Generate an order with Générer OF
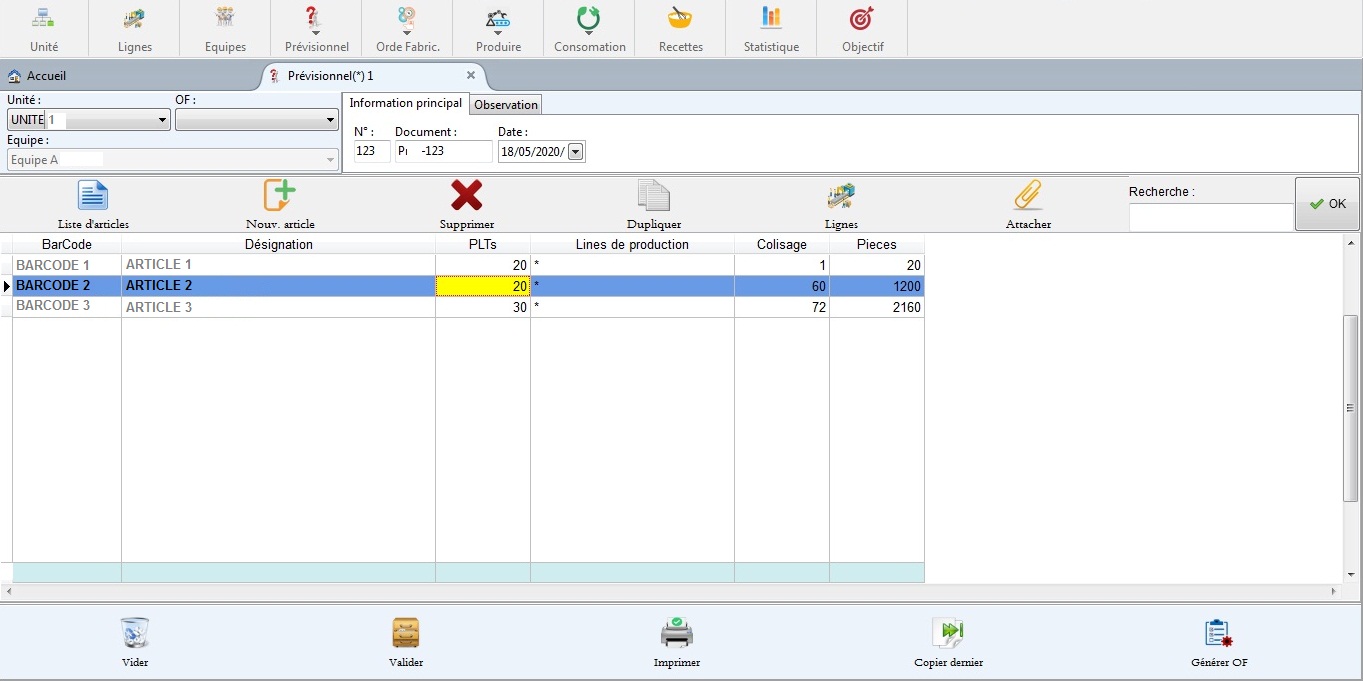This screenshot has width=1363, height=681. 1219,634
